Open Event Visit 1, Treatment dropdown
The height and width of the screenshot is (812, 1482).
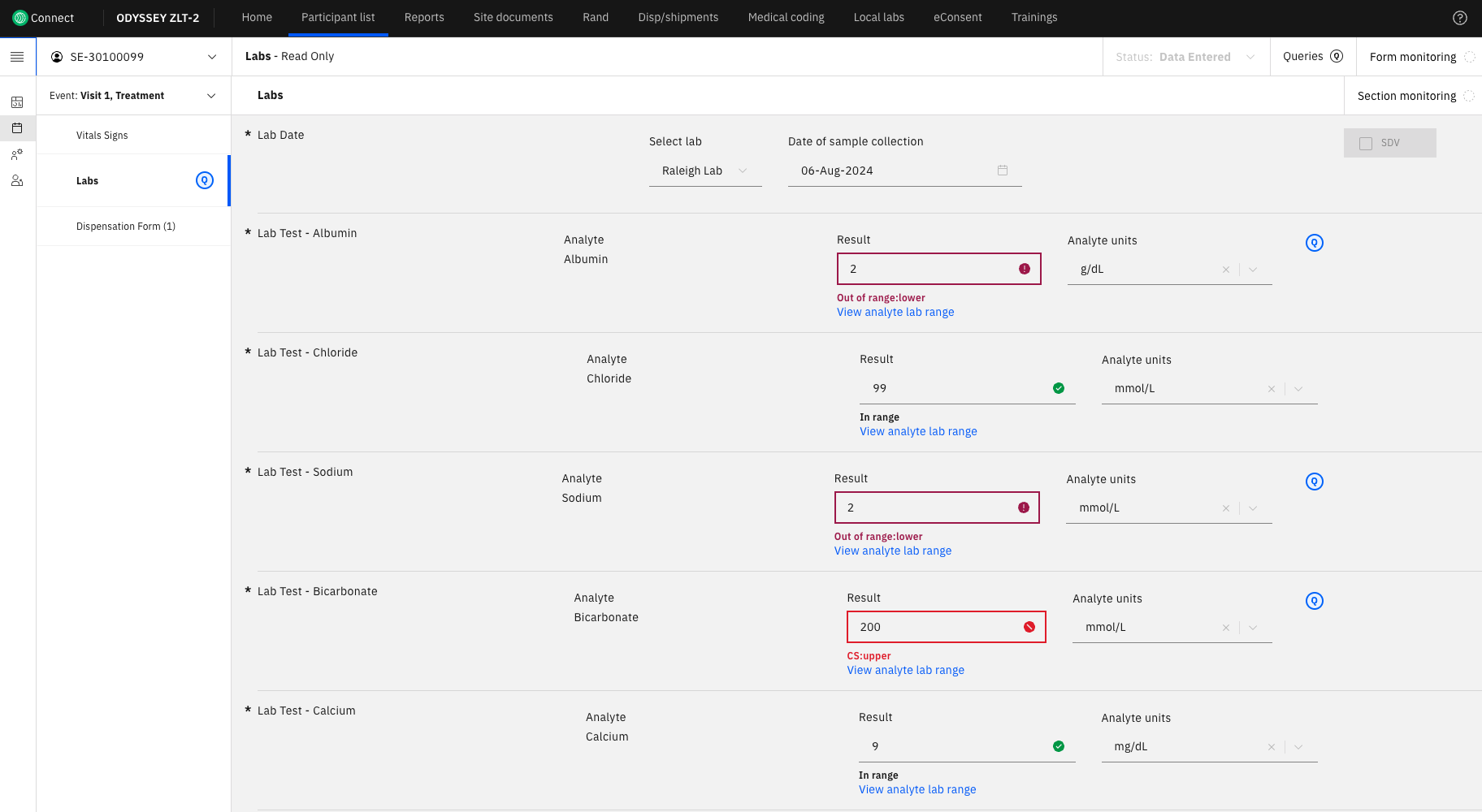click(211, 96)
